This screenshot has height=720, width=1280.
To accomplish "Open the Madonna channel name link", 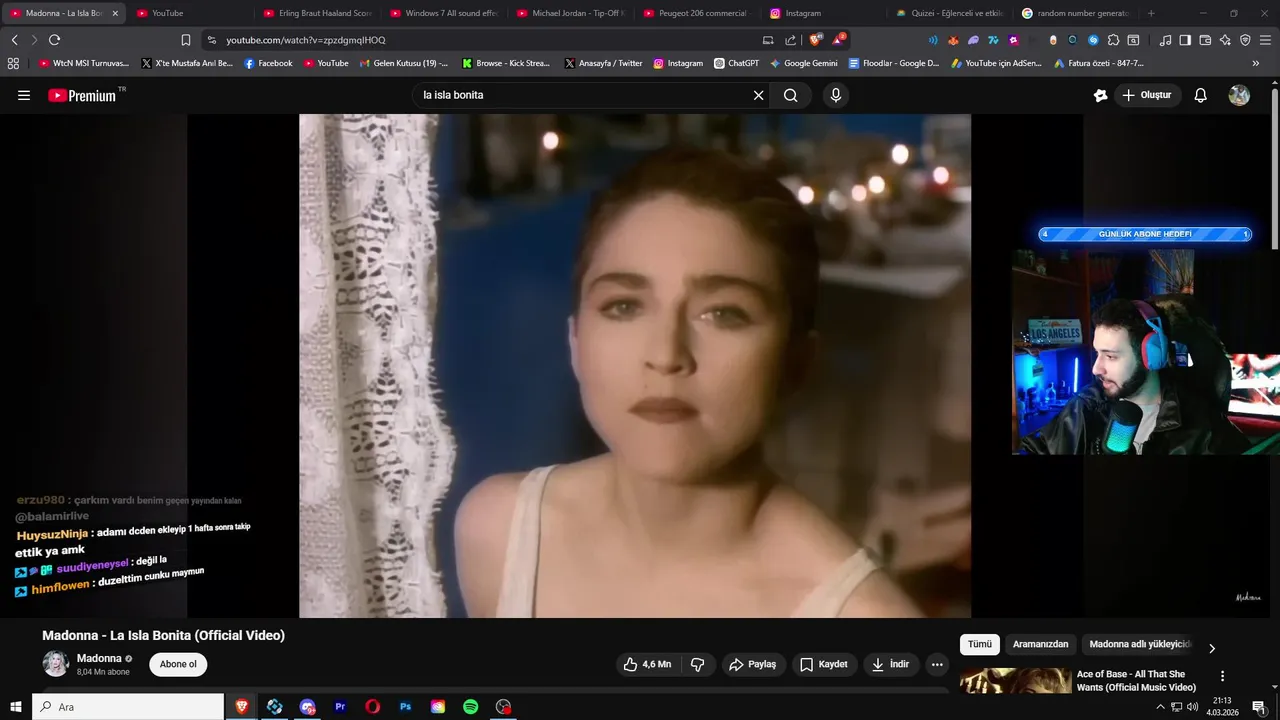I will pos(99,658).
